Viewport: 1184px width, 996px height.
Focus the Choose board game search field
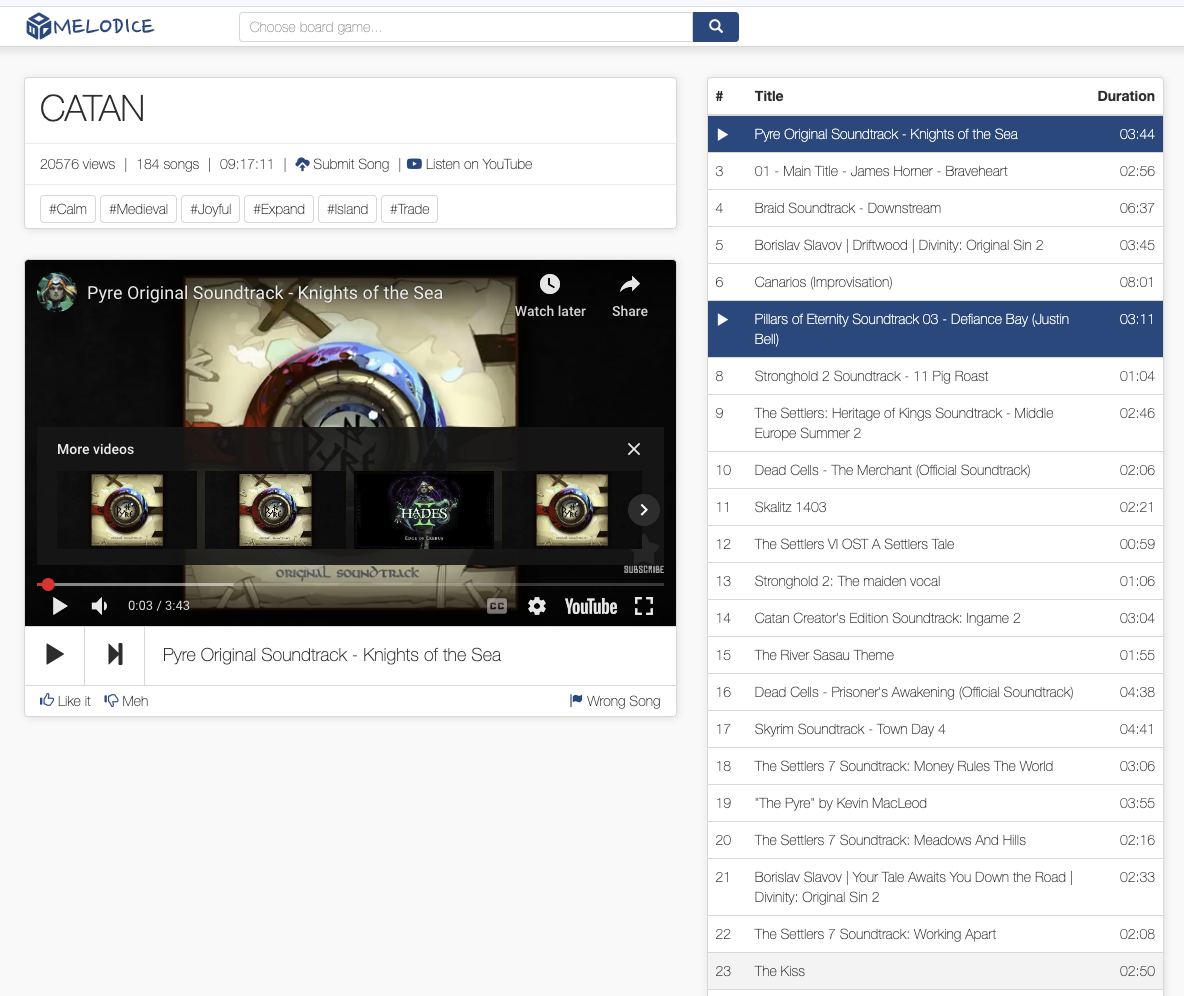pos(466,27)
